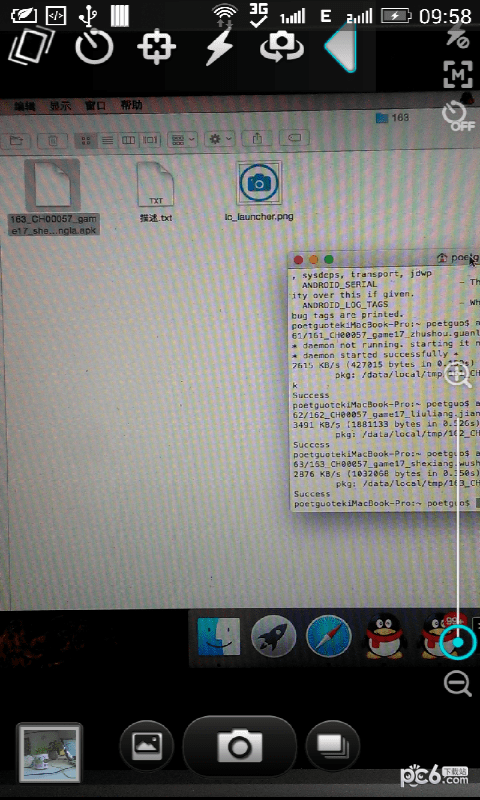Toggle the timer OFF indicator
Image resolution: width=480 pixels, height=800 pixels.
(x=458, y=116)
